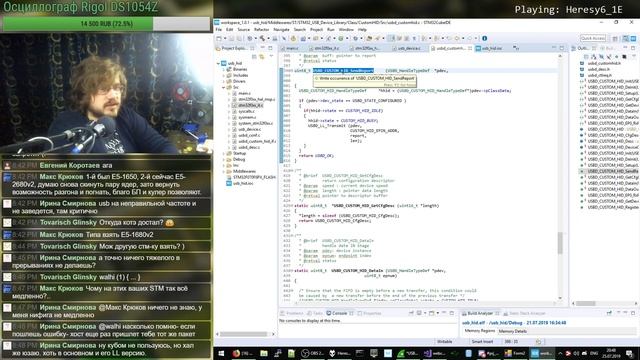Viewport: 640px width, 360px height.
Task: Click Project Explorer horizontal scrollbar
Action: (245, 334)
